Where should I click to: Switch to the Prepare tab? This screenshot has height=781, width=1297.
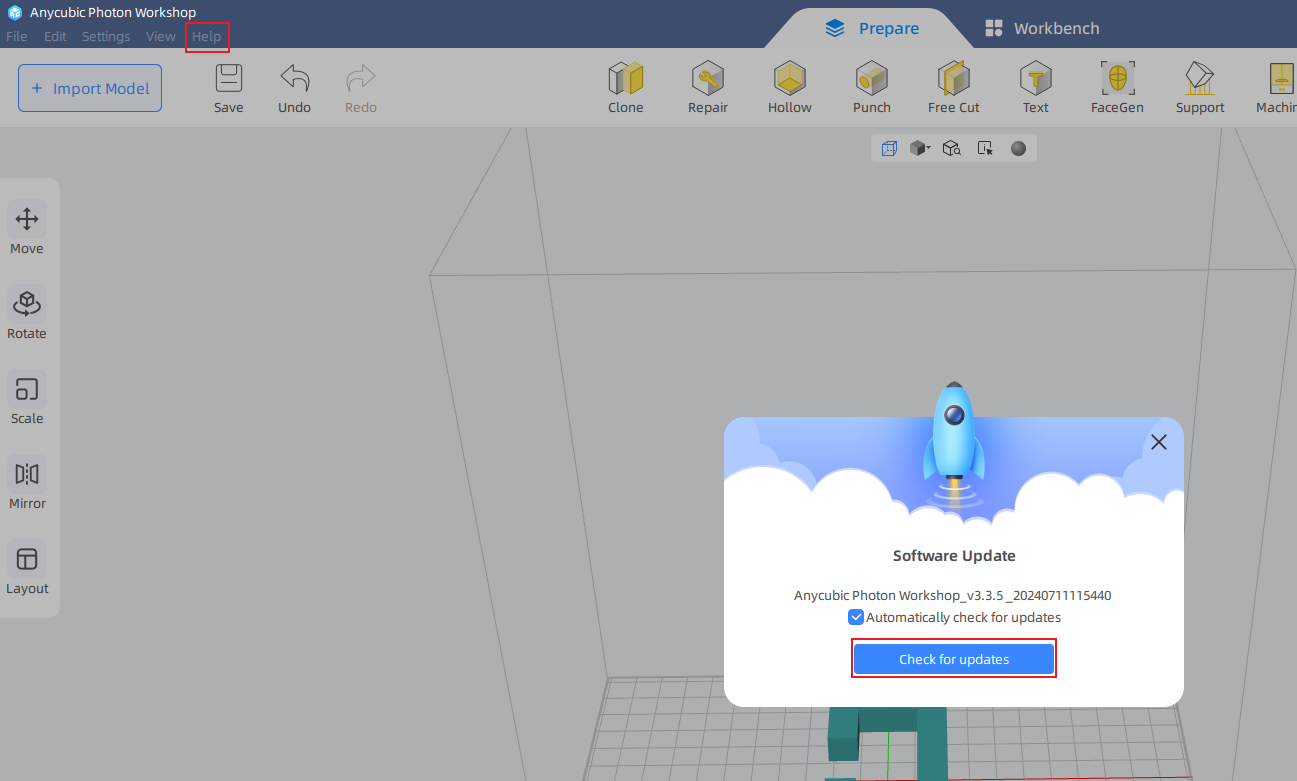click(x=871, y=28)
